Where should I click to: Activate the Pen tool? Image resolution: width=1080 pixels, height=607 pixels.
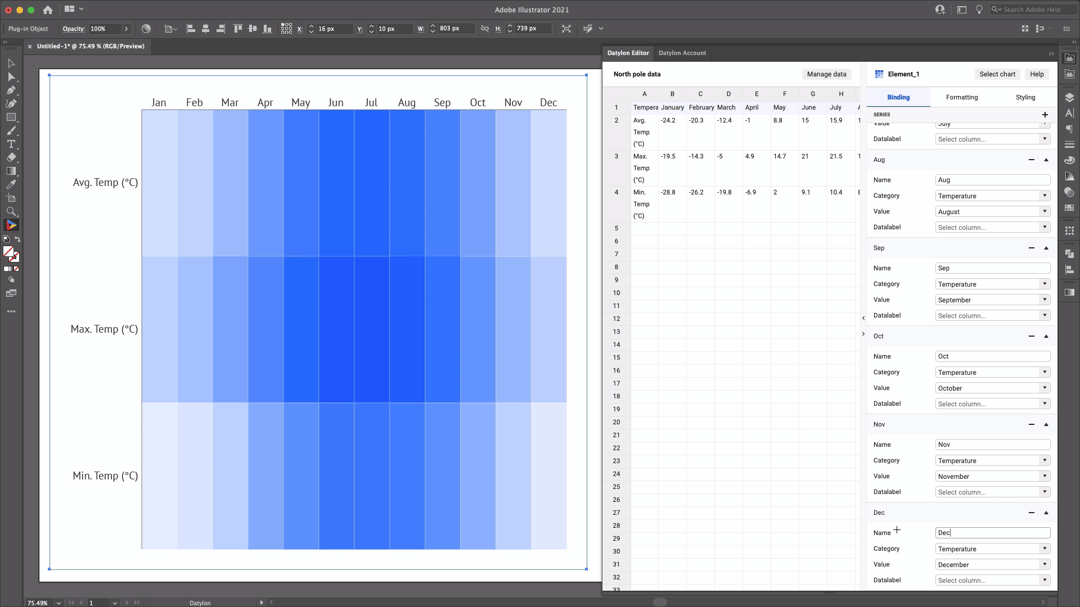tap(11, 92)
